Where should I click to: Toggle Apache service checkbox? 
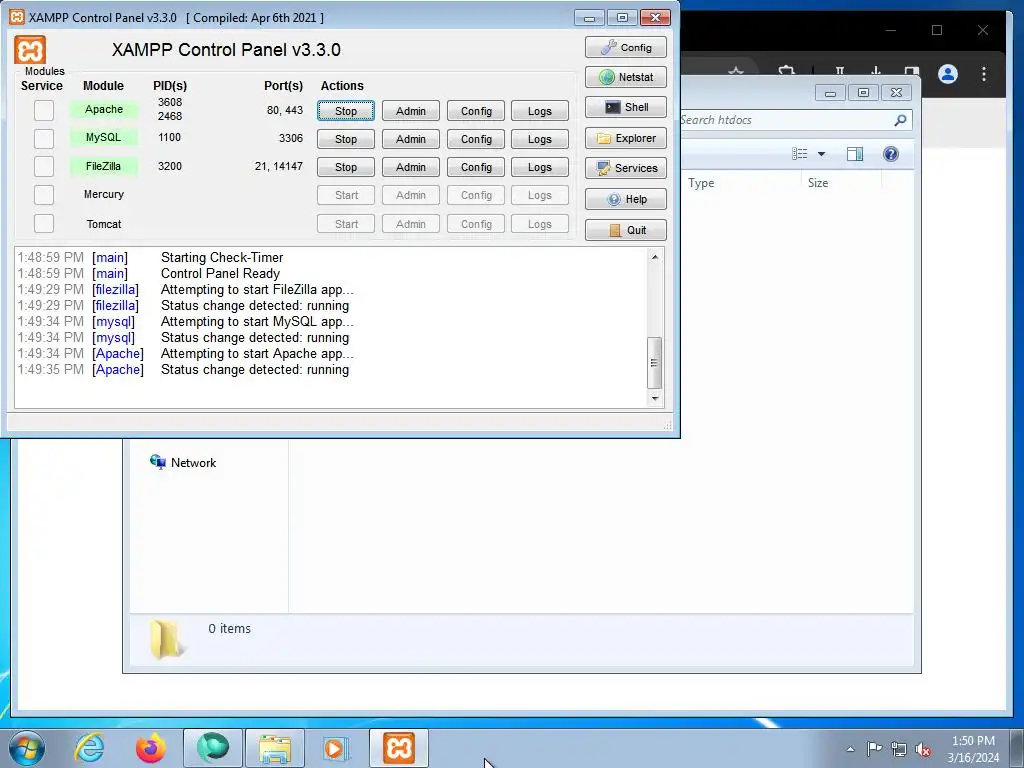coord(44,110)
